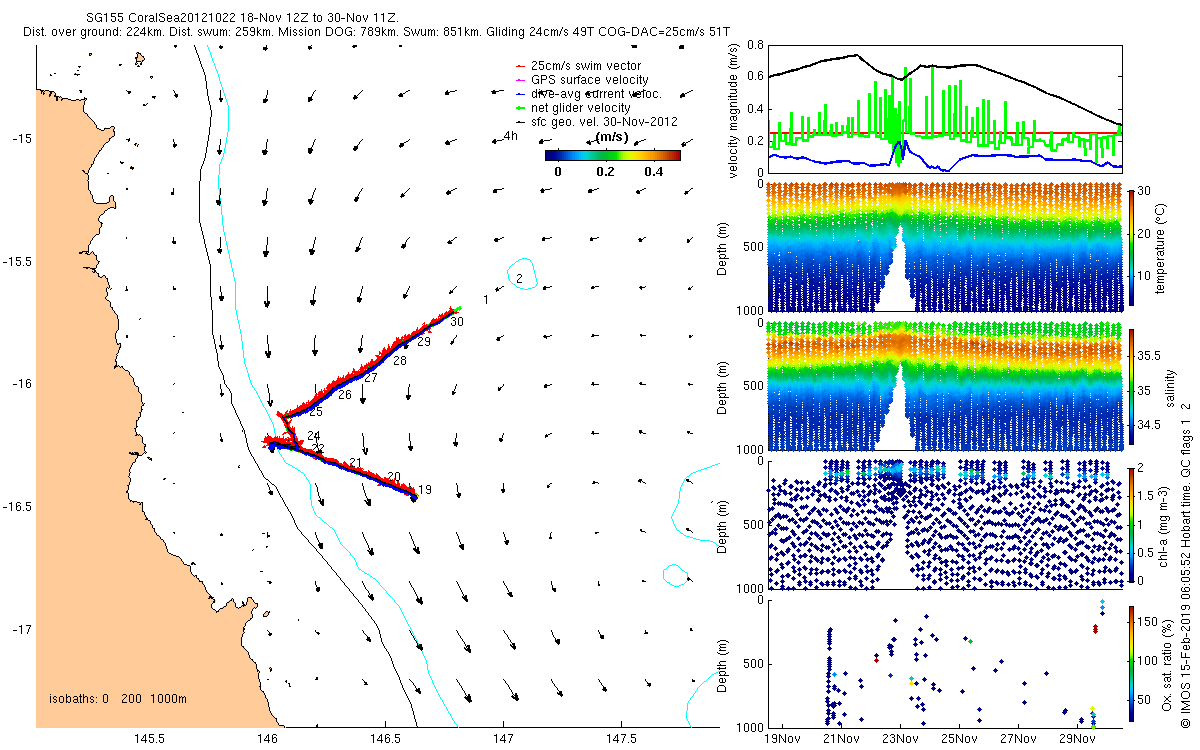Viewport: 1200px width, 750px height.
Task: Click the longitude label 147.5 on the map
Action: coord(621,739)
